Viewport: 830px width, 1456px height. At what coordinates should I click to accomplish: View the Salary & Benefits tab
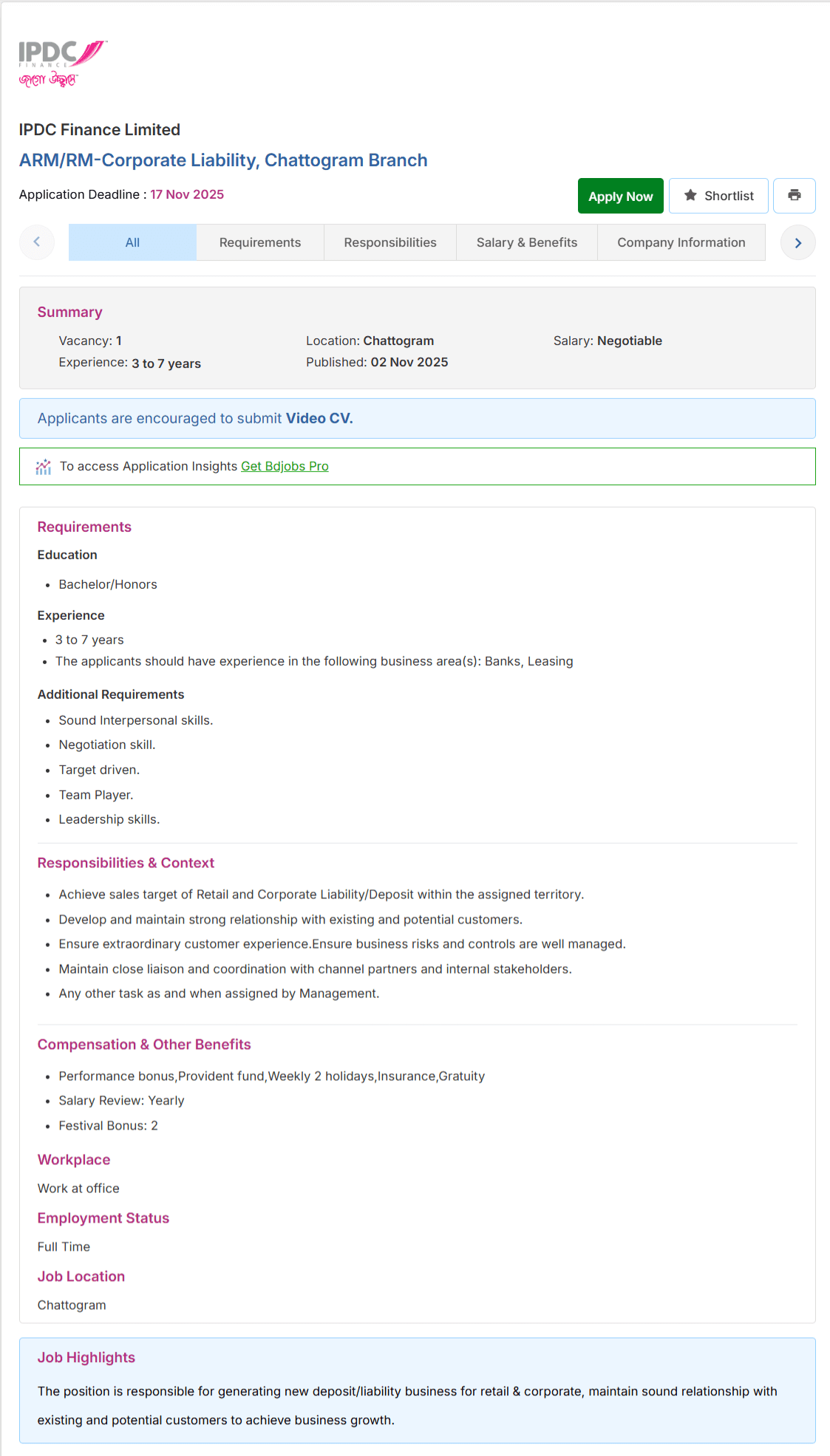pyautogui.click(x=527, y=242)
